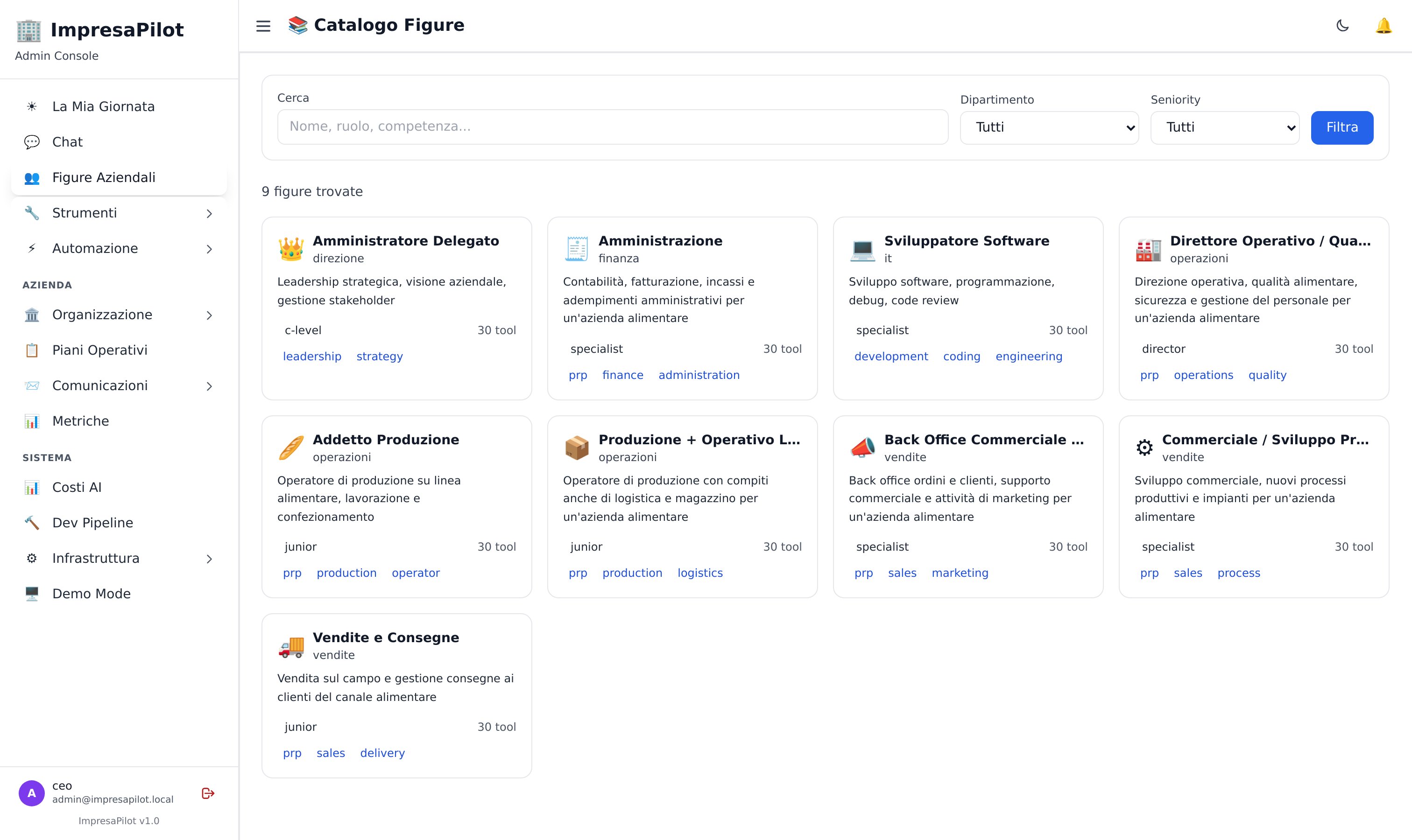The image size is (1412, 840).
Task: Click the truck icon on Vendite e Consegne card
Action: 291,646
